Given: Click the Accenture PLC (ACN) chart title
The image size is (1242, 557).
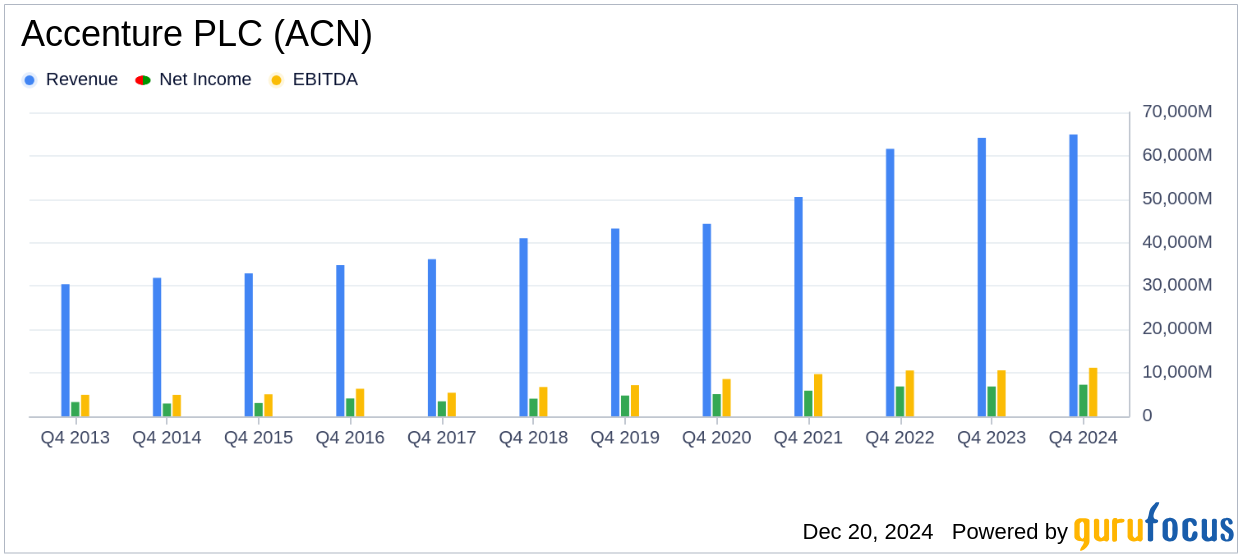Looking at the screenshot, I should coord(197,35).
